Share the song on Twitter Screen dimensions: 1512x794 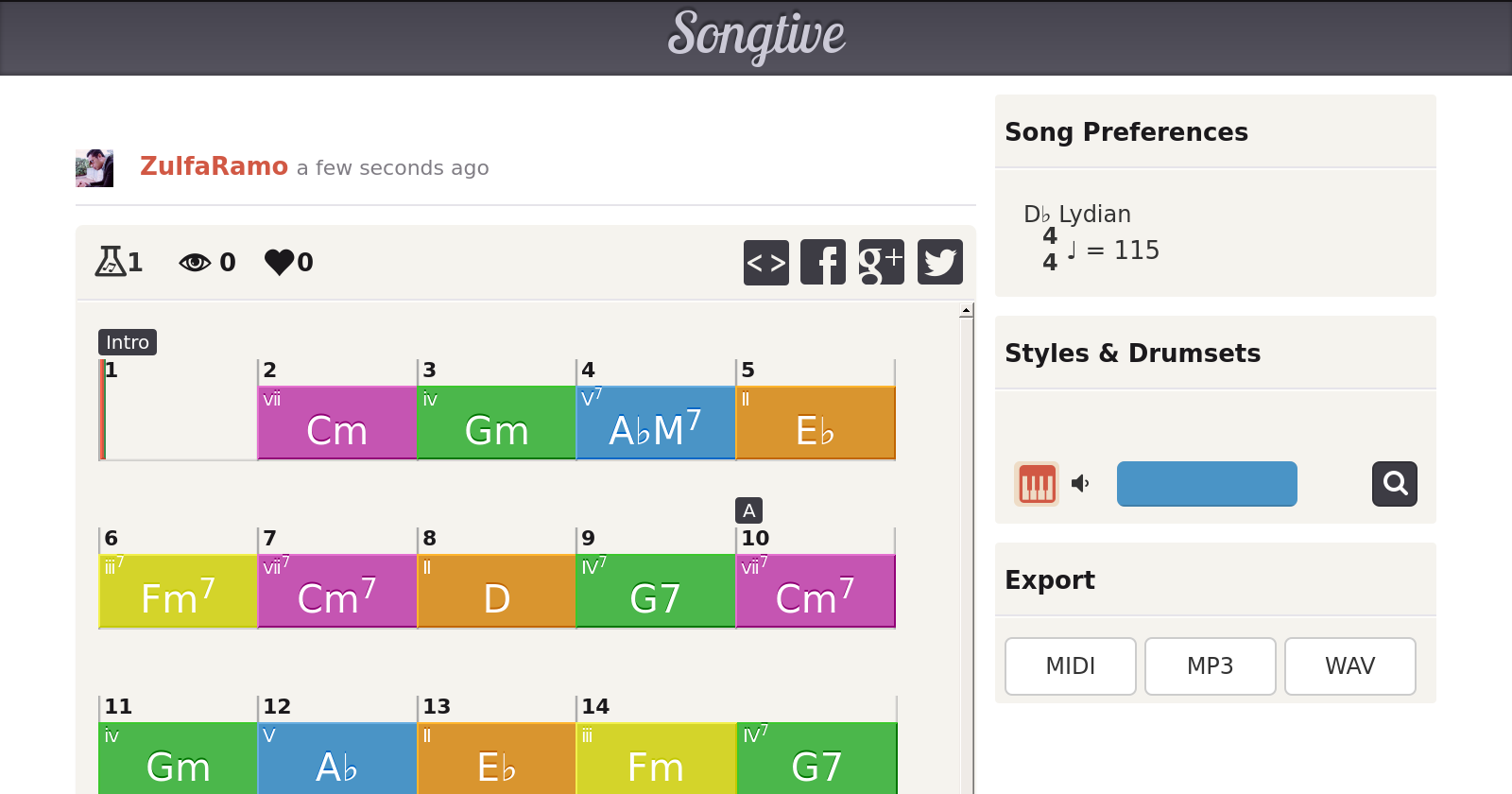[x=939, y=262]
